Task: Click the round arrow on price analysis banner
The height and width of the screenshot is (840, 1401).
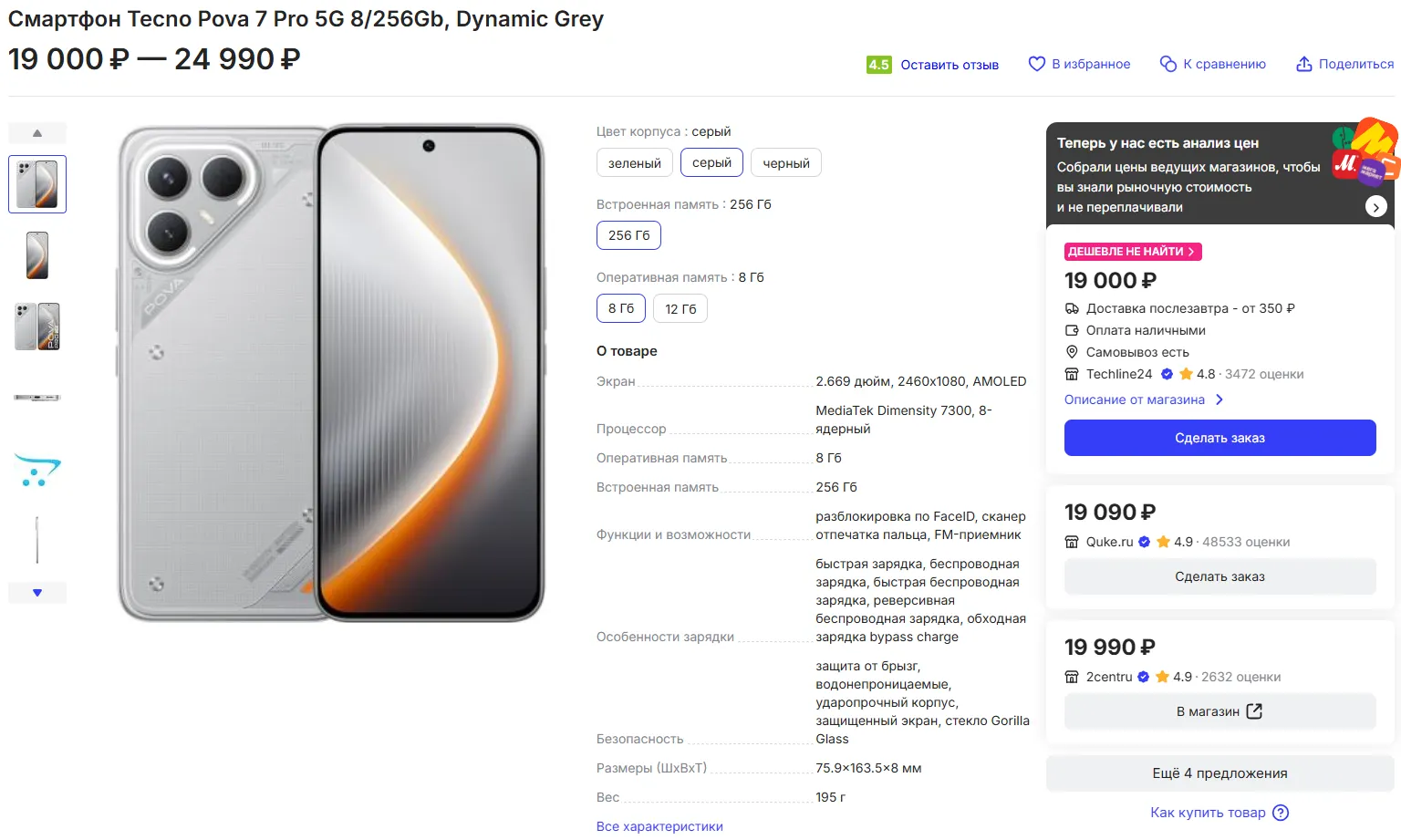Action: pos(1375,207)
